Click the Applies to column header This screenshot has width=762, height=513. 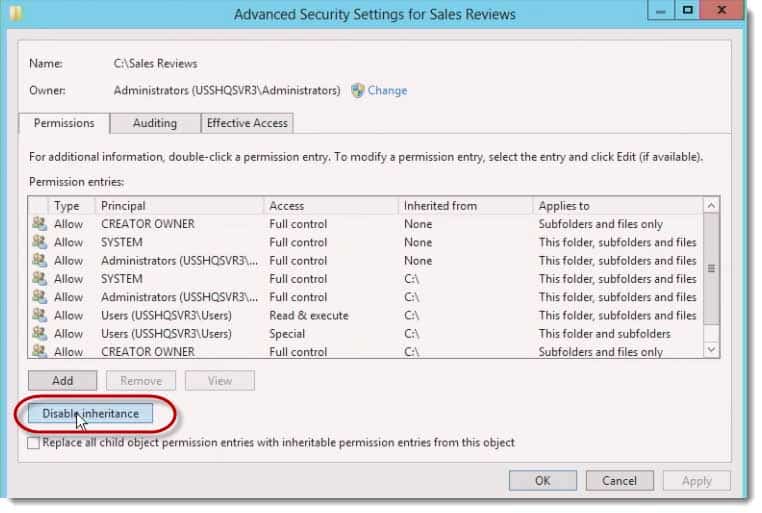coord(617,206)
